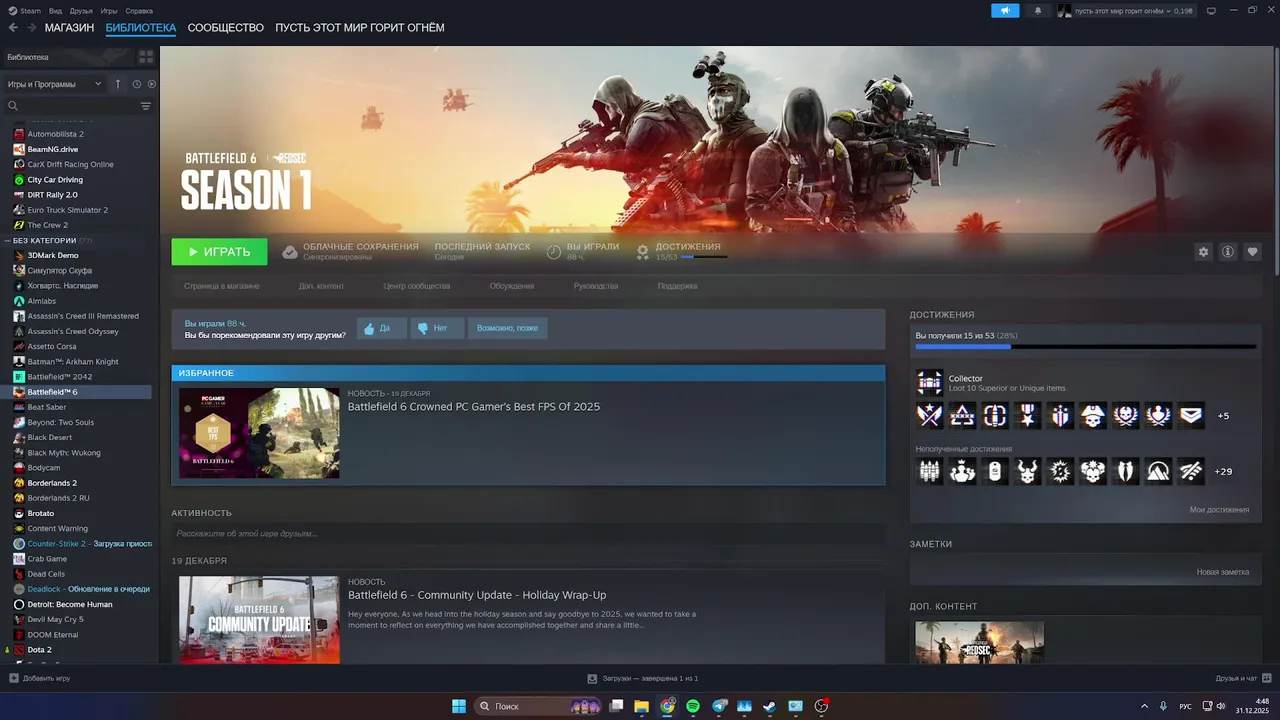Open the Друзья menu
Screen dimensions: 1280x720
click(x=81, y=11)
